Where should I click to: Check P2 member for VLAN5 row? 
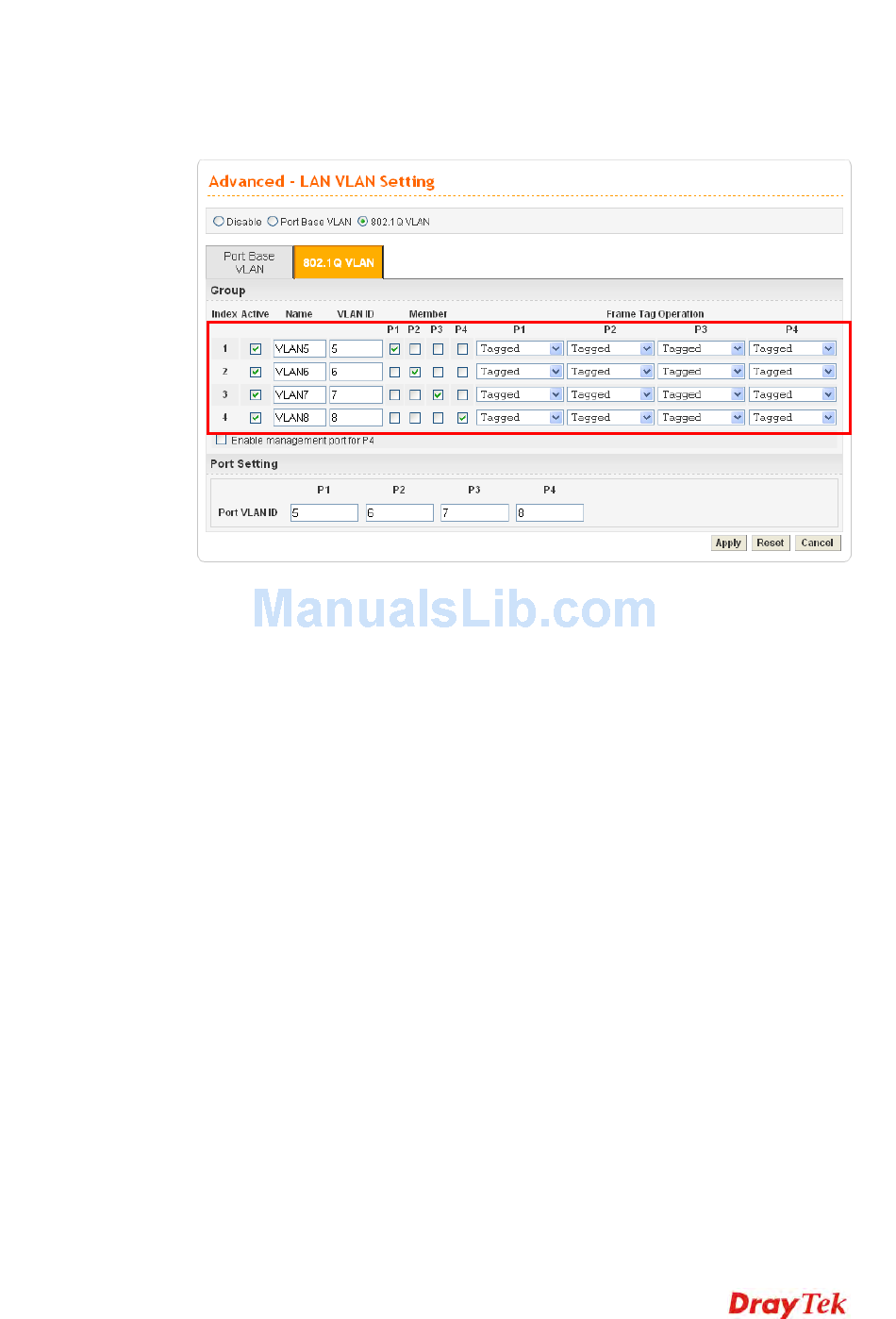tap(415, 349)
